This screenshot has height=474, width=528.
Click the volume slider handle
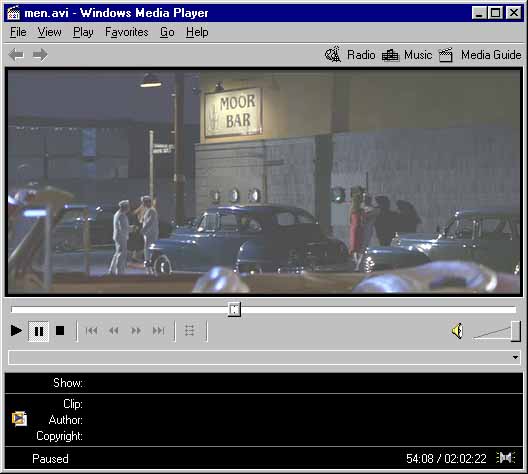click(x=516, y=331)
